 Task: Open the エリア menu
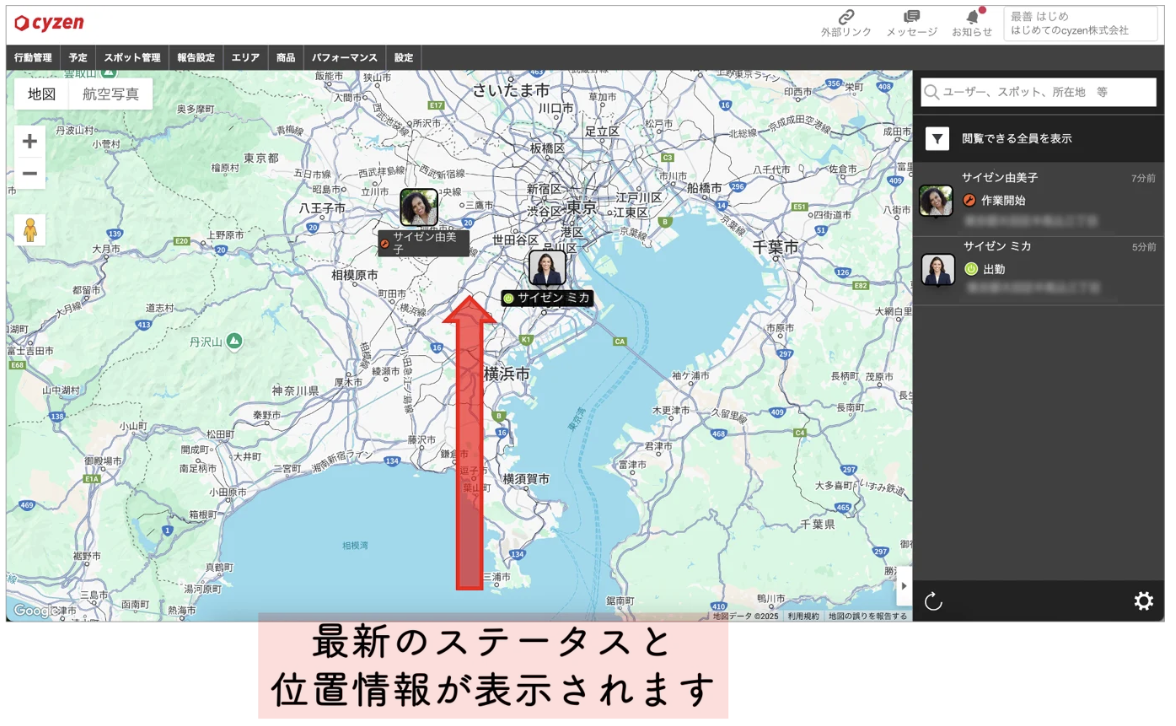click(245, 58)
